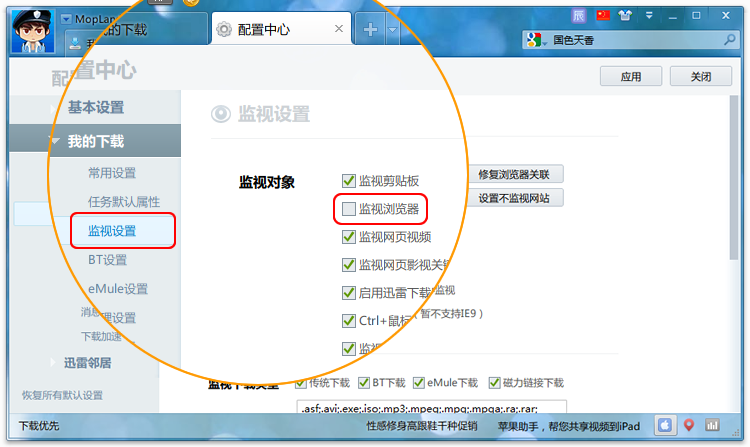Click the vertical scrollbar of settings panel
Viewport: 750px width, 447px height.
tap(734, 177)
